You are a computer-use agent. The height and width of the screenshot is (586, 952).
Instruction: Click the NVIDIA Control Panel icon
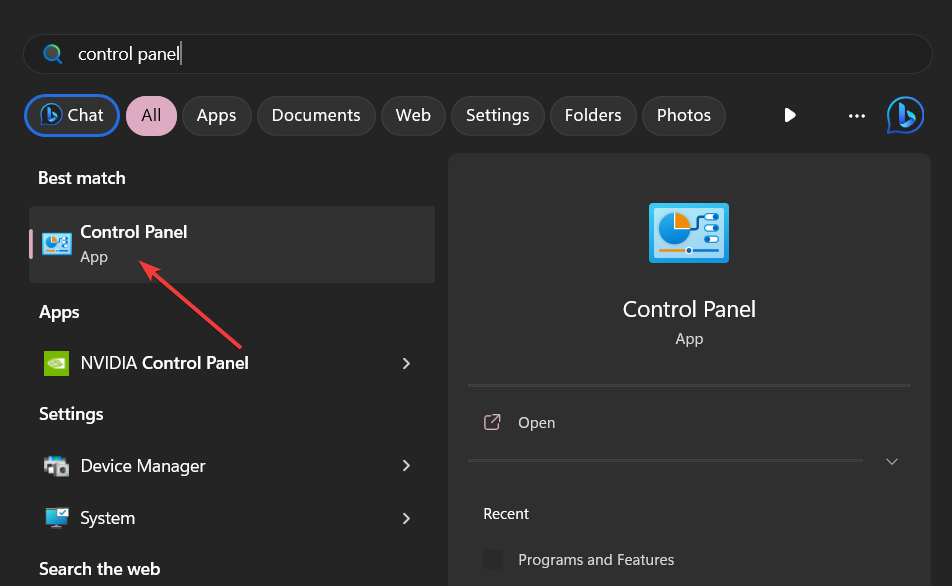[x=57, y=363]
